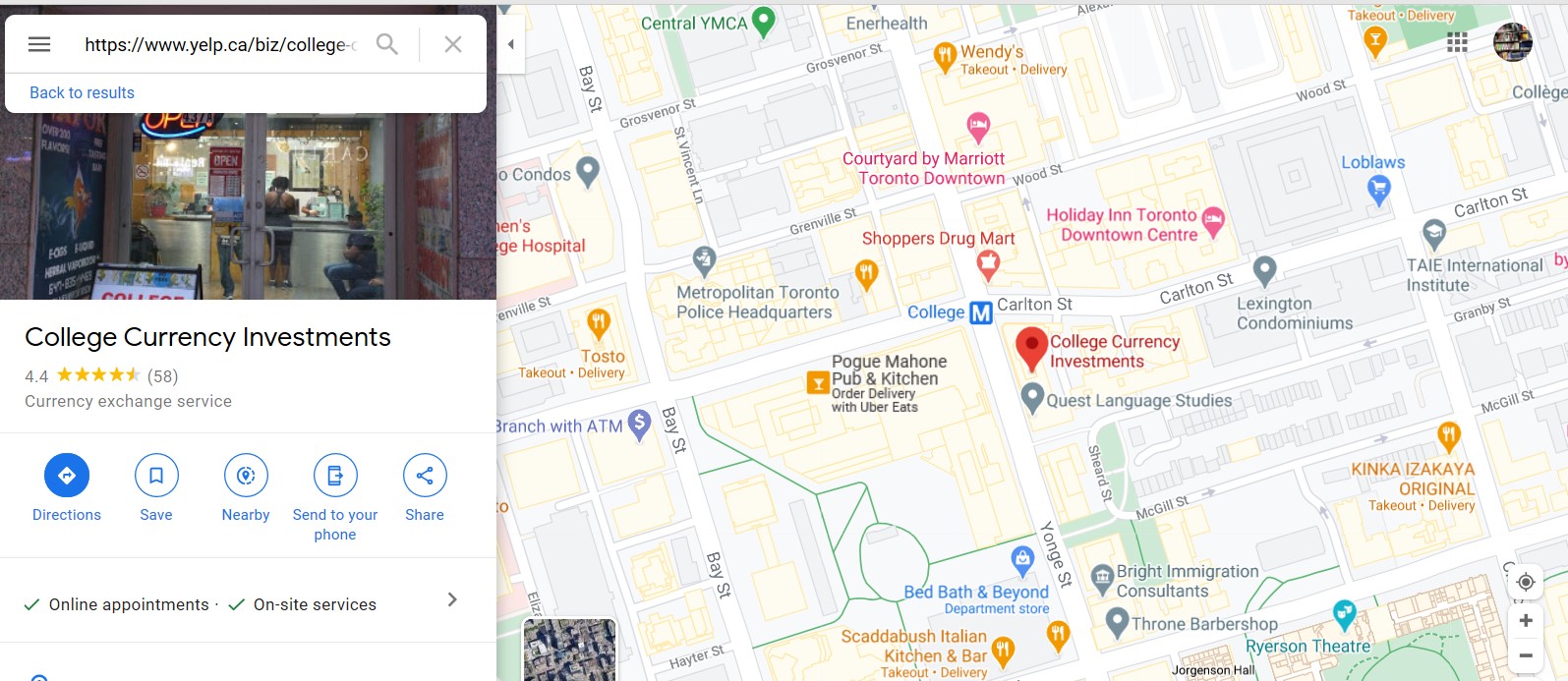Find places Nearby
This screenshot has width=1568, height=681.
[246, 488]
